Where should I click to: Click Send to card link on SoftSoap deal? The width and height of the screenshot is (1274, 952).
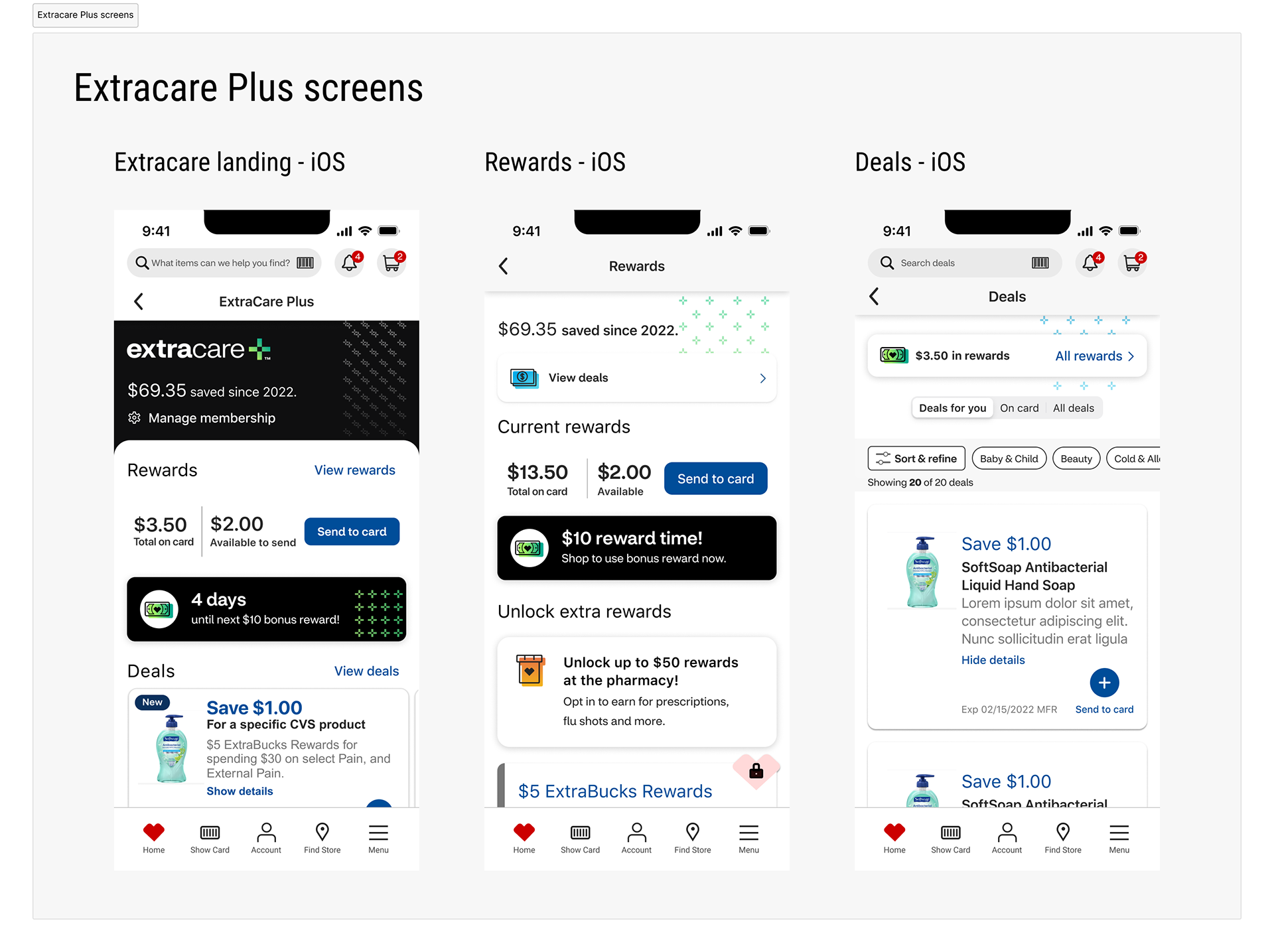coord(1104,709)
